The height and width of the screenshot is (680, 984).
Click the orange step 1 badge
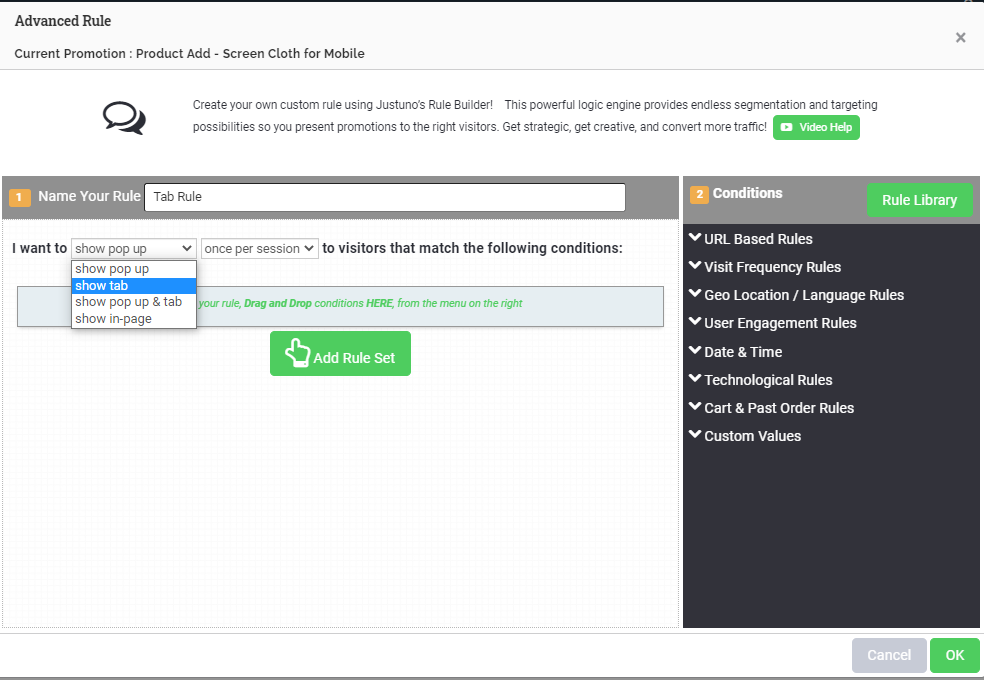[18, 198]
